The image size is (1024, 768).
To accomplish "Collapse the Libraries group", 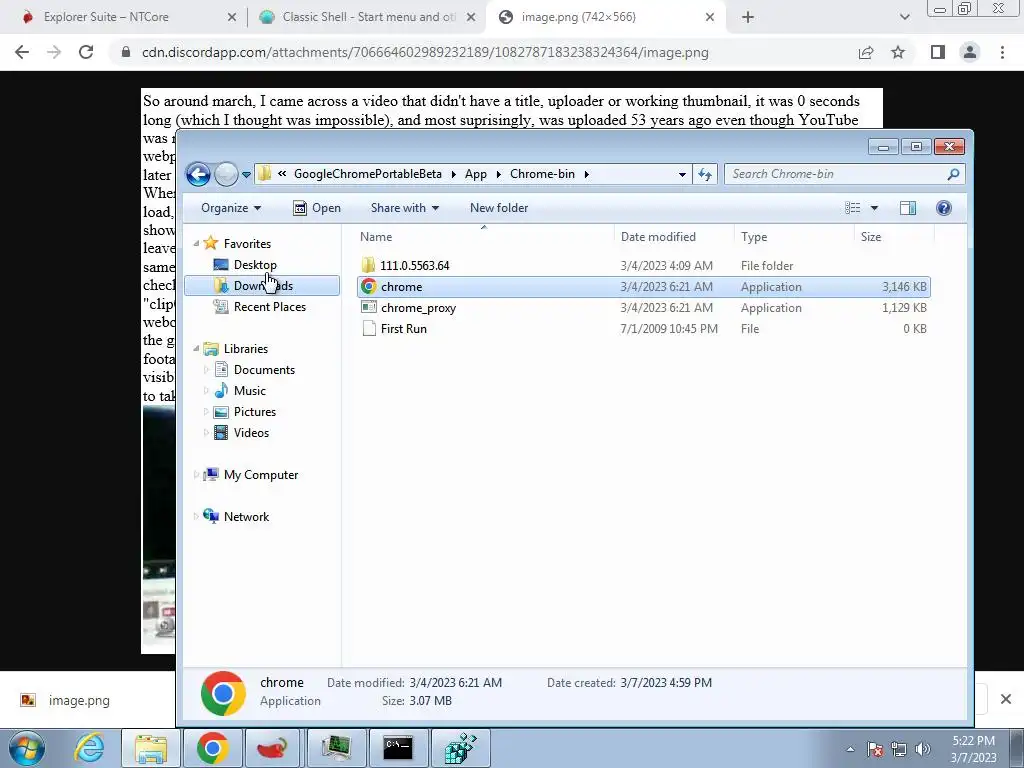I will [196, 348].
